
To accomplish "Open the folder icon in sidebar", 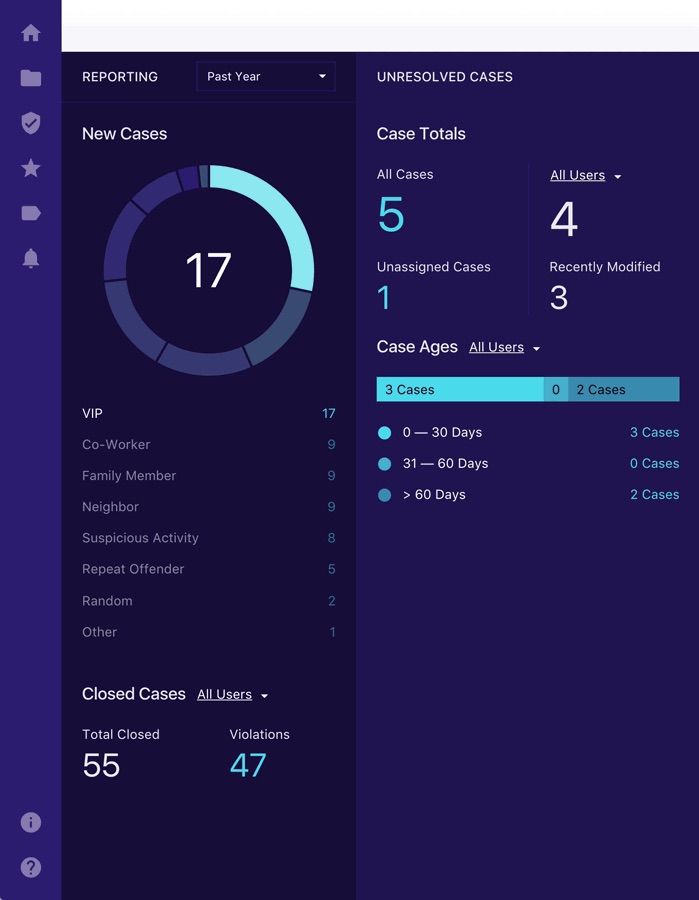I will (31, 78).
